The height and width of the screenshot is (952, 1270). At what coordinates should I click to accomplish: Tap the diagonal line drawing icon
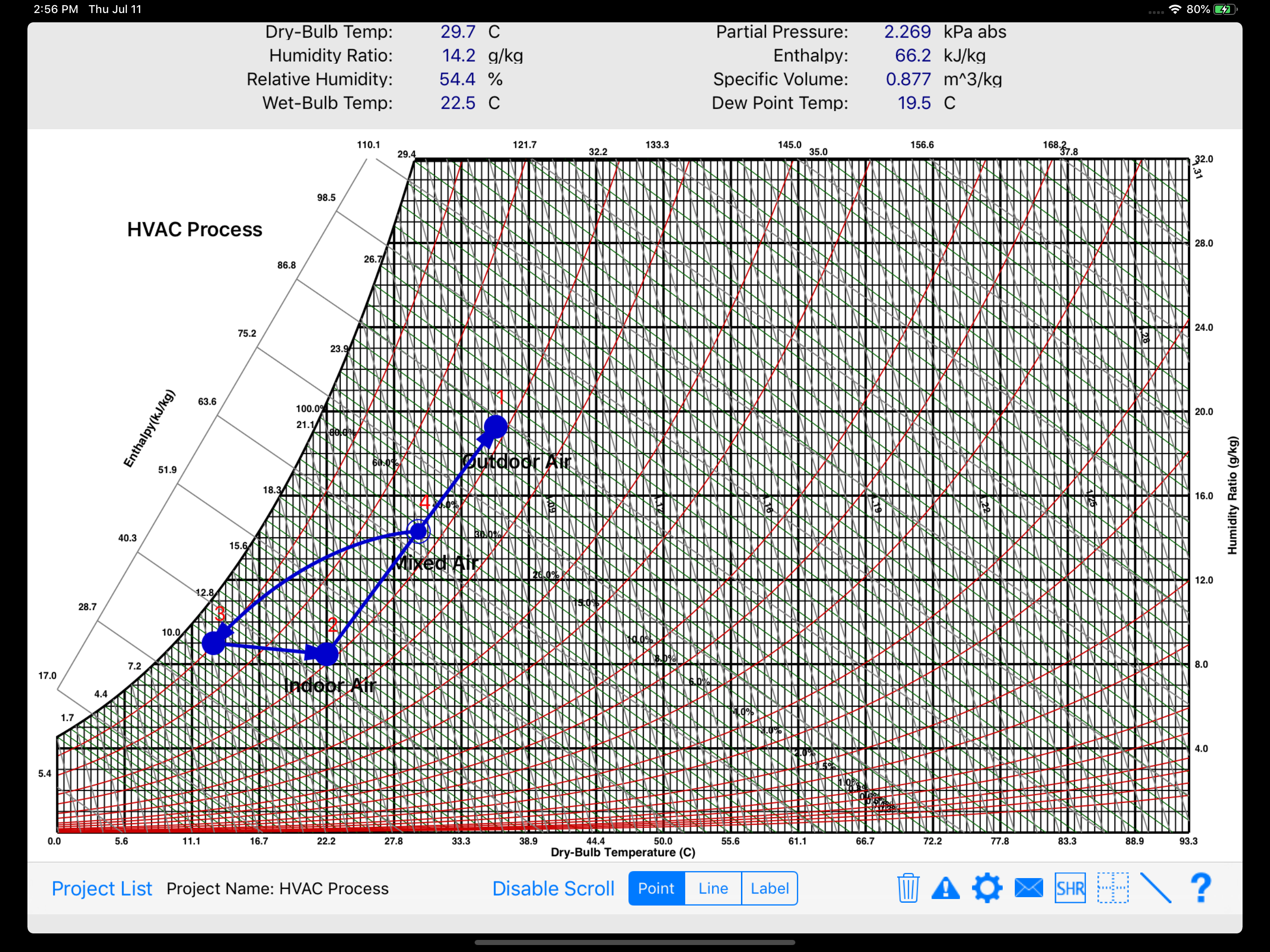click(1155, 888)
